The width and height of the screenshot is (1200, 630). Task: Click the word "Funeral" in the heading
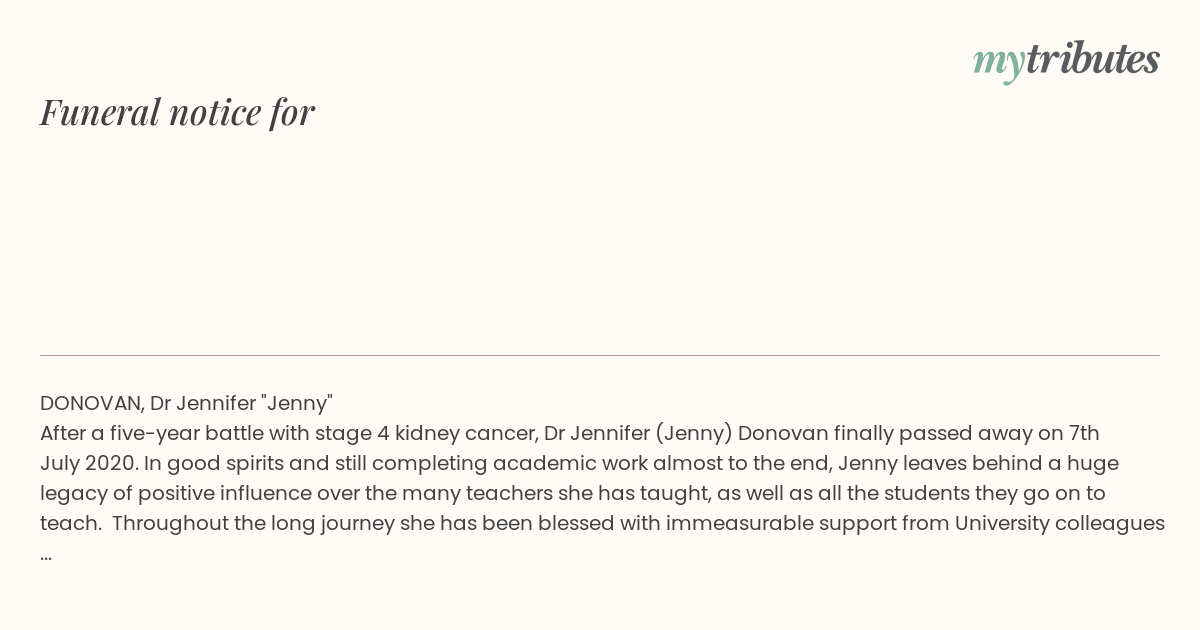coord(100,112)
